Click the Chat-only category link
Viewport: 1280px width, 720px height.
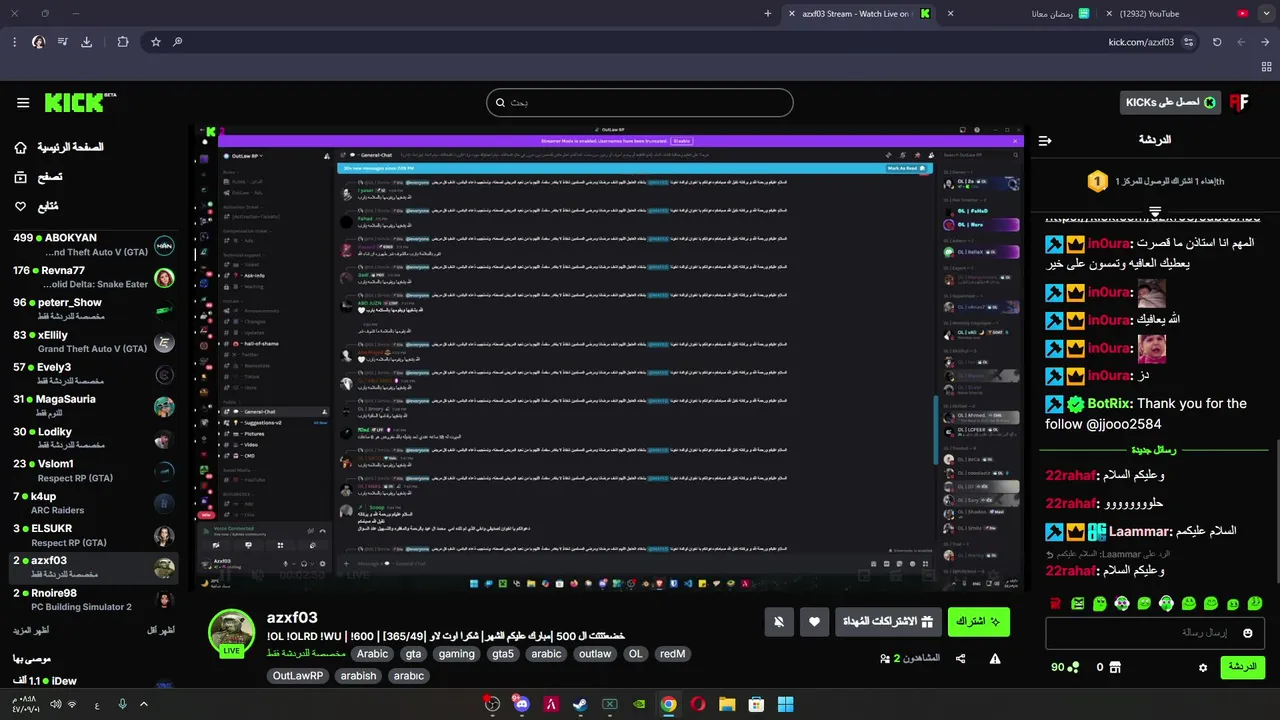point(306,654)
